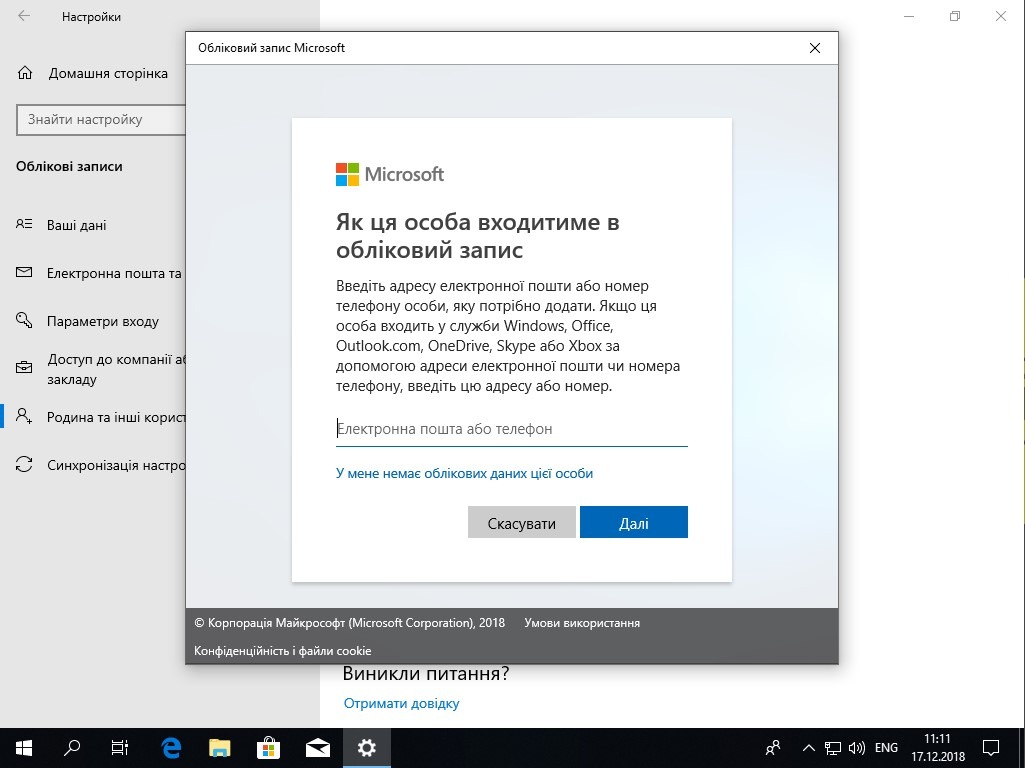Viewport: 1025px width, 768px height.
Task: Select Електронна пошта sidebar item
Action: coord(114,273)
